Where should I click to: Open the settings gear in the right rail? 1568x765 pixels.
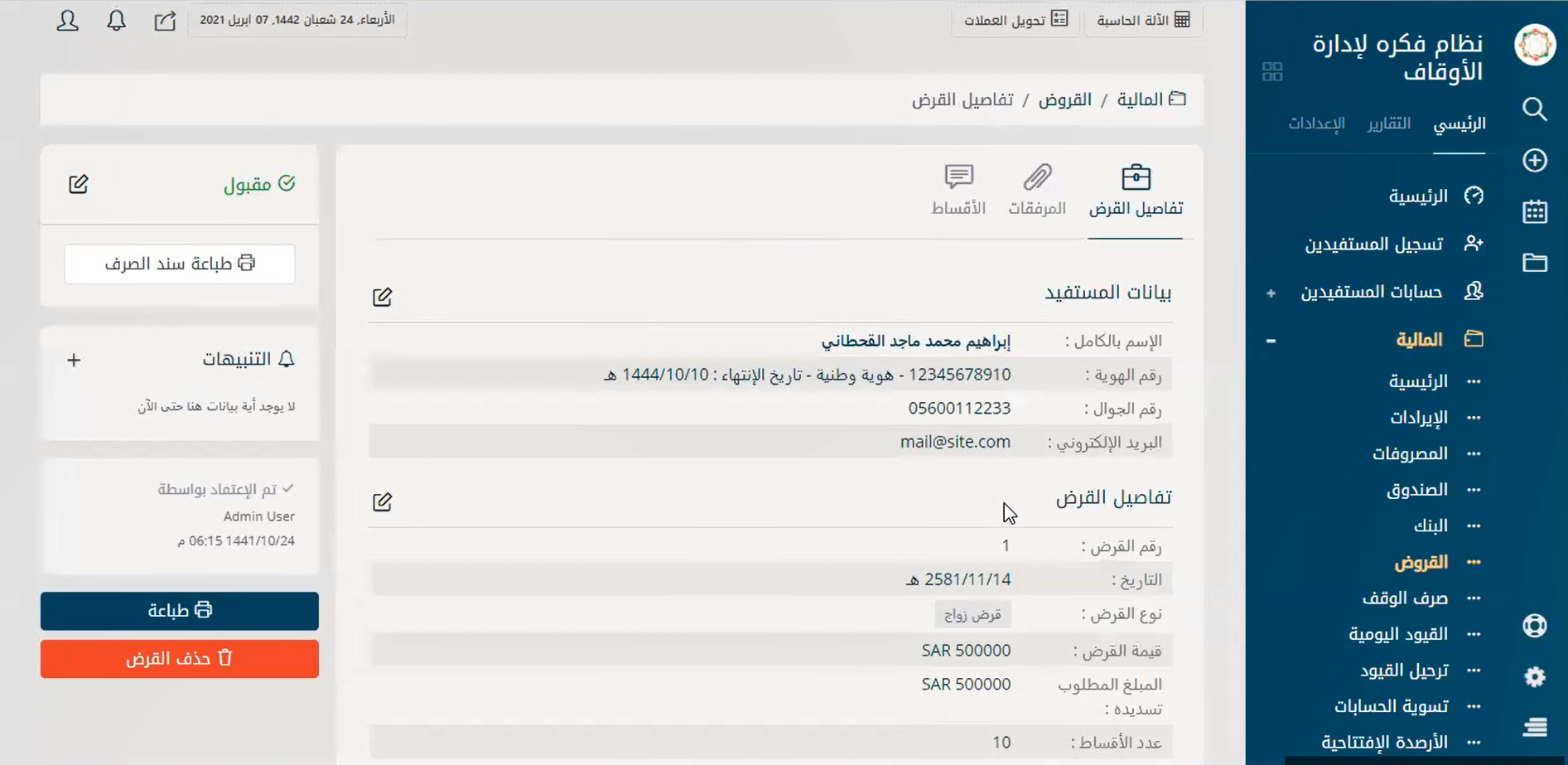(1534, 676)
